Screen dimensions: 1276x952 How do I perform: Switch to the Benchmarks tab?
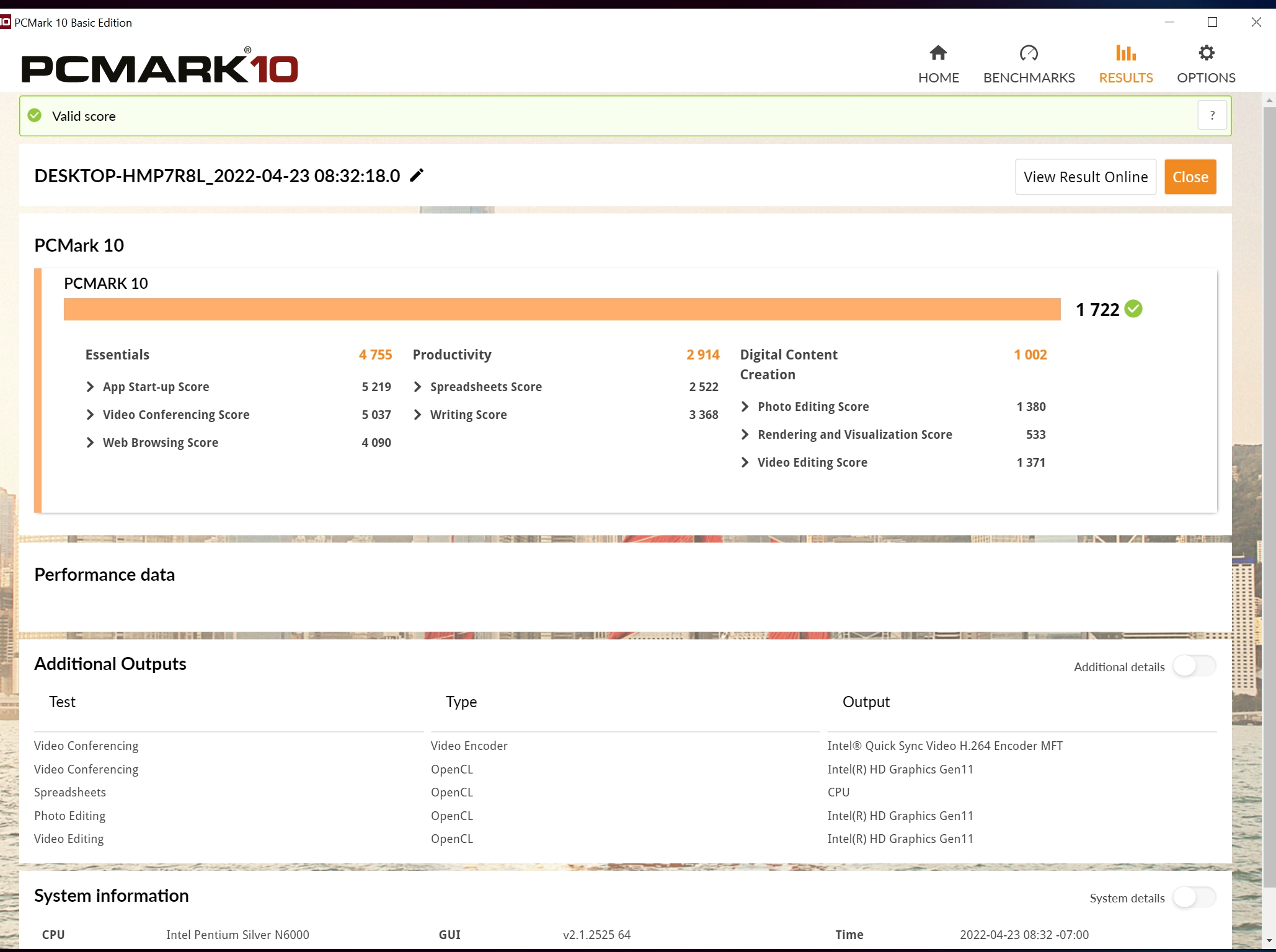coord(1029,64)
